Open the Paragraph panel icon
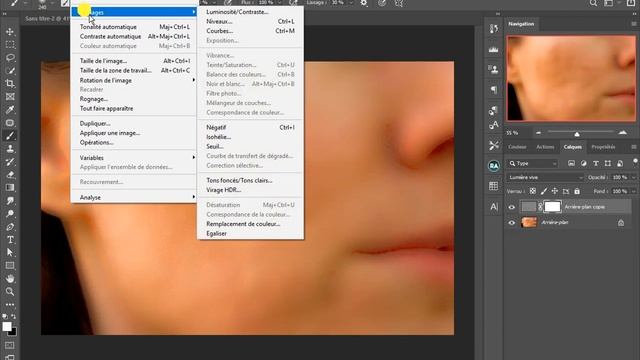 click(493, 89)
